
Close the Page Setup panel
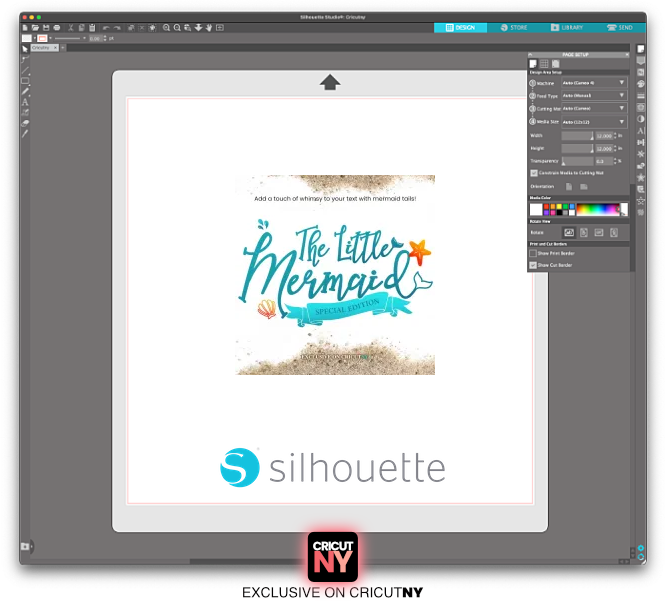(x=627, y=55)
